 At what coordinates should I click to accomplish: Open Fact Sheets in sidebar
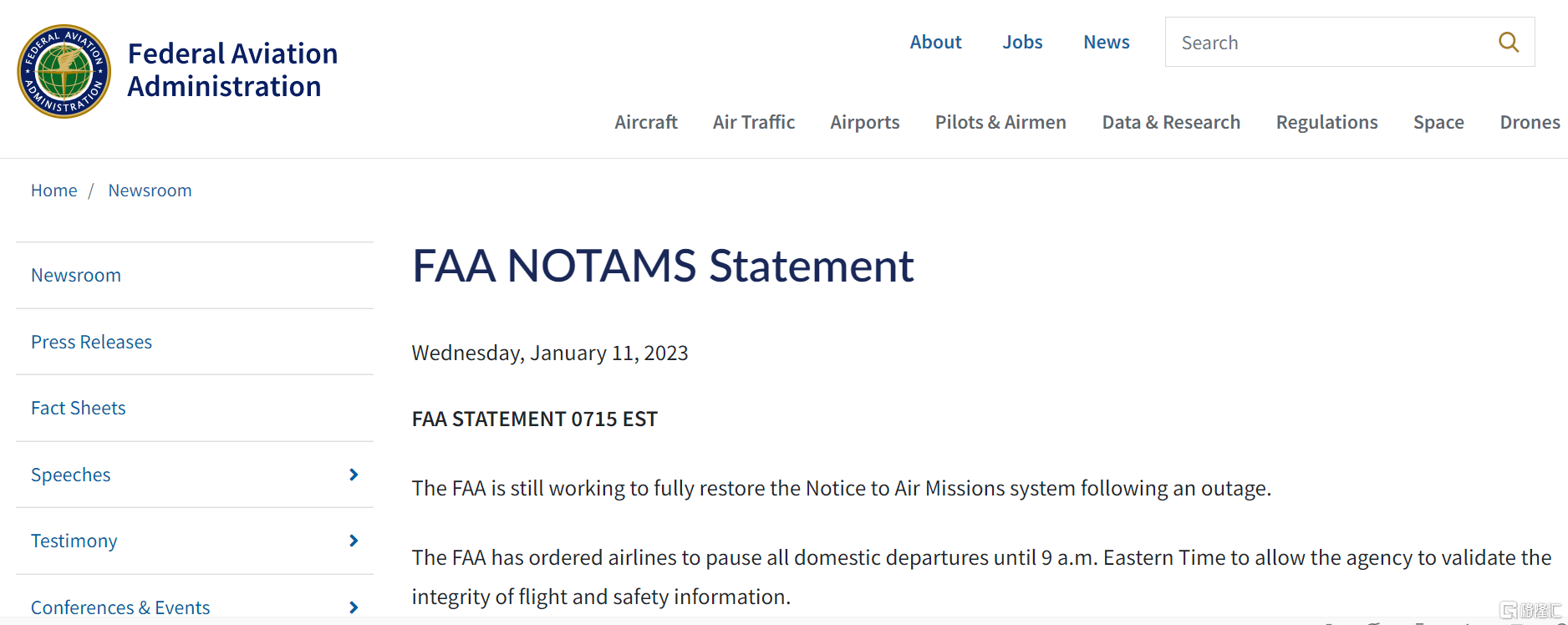pos(79,408)
